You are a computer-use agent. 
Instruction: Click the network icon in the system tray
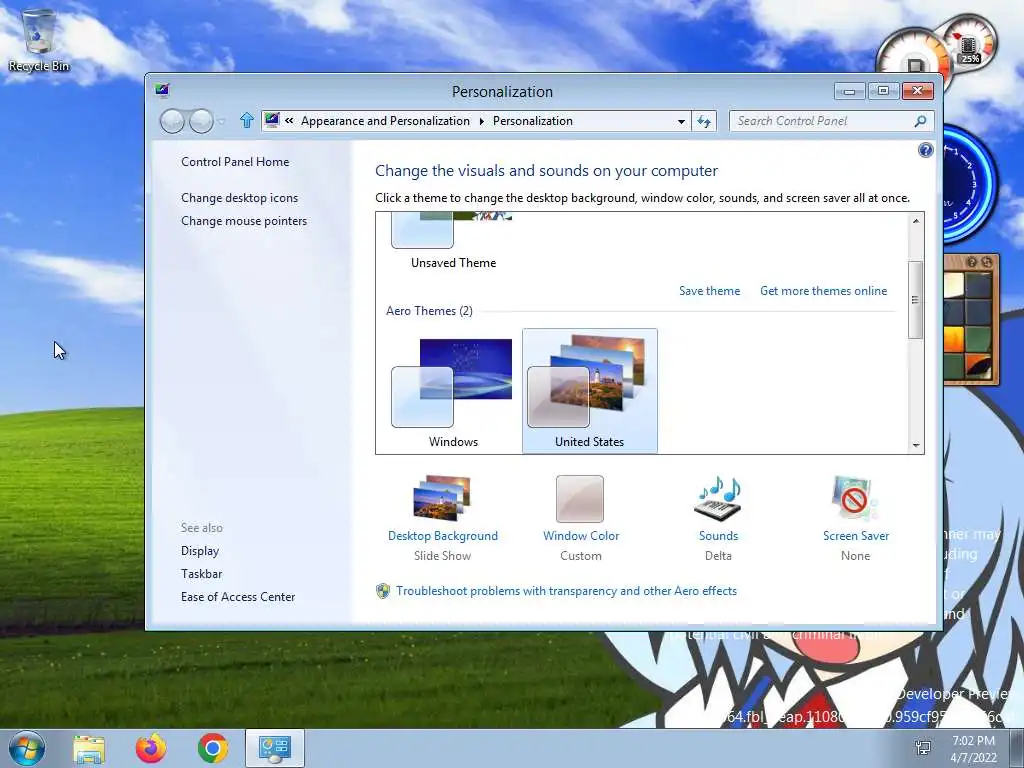click(923, 748)
